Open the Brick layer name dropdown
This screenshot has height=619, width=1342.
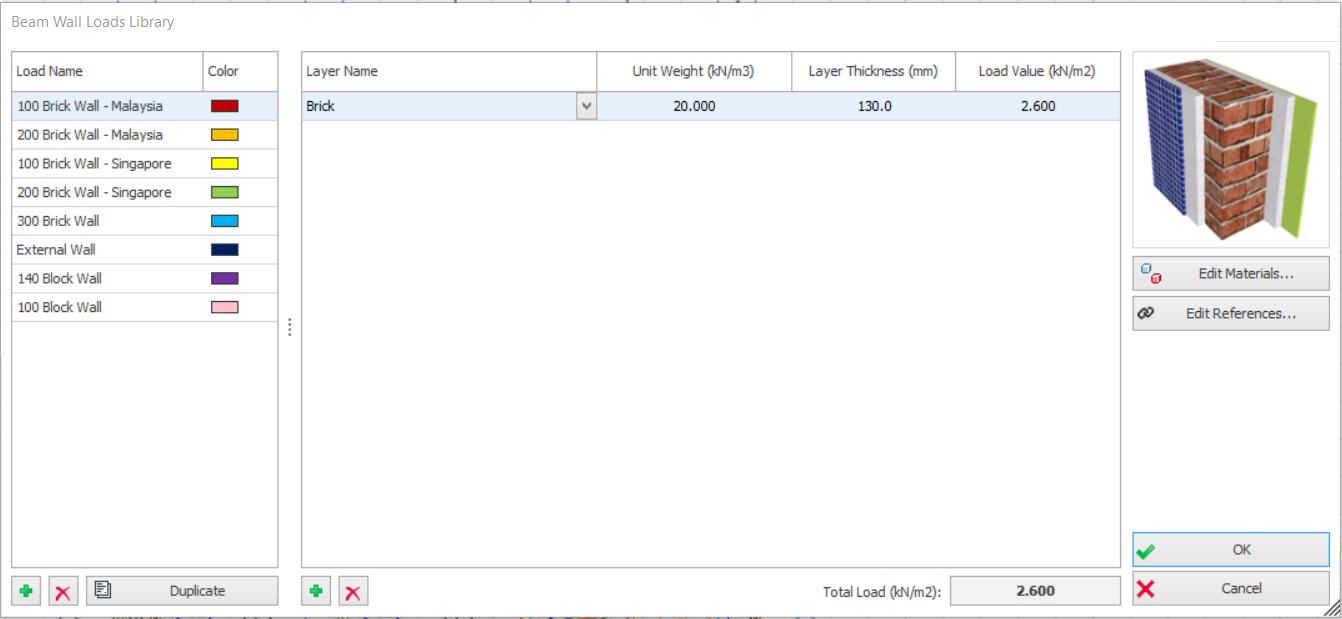coord(586,106)
